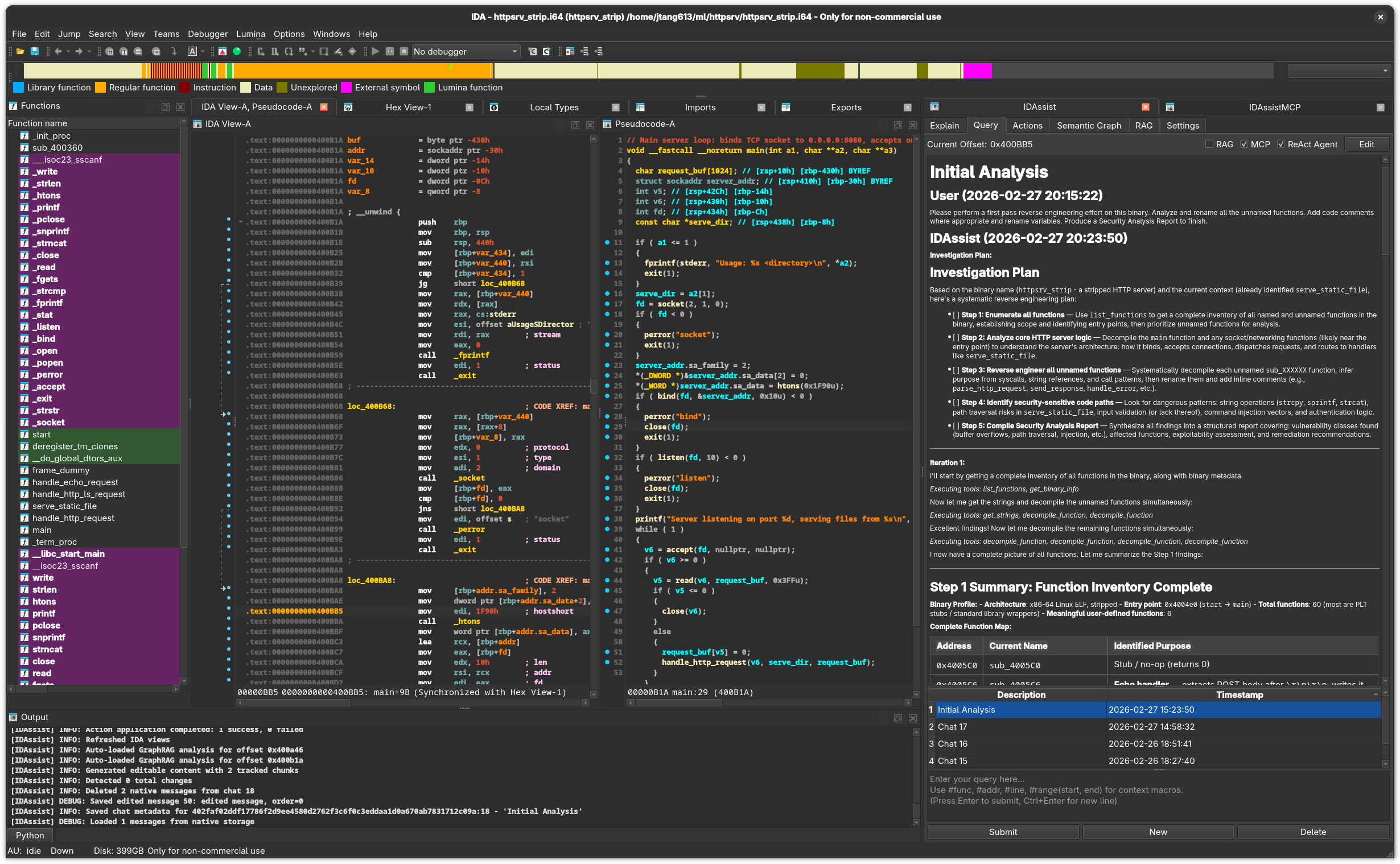Create a New chat
The image size is (1400, 864).
tap(1158, 832)
